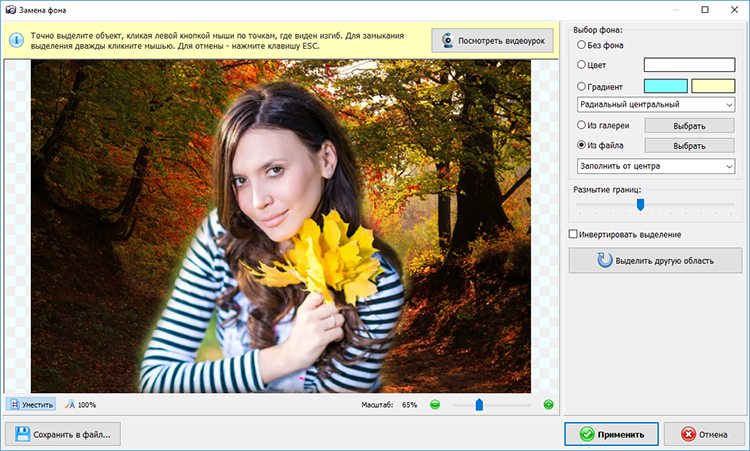Click Выделить другую область button
This screenshot has width=750, height=451.
pyautogui.click(x=655, y=261)
